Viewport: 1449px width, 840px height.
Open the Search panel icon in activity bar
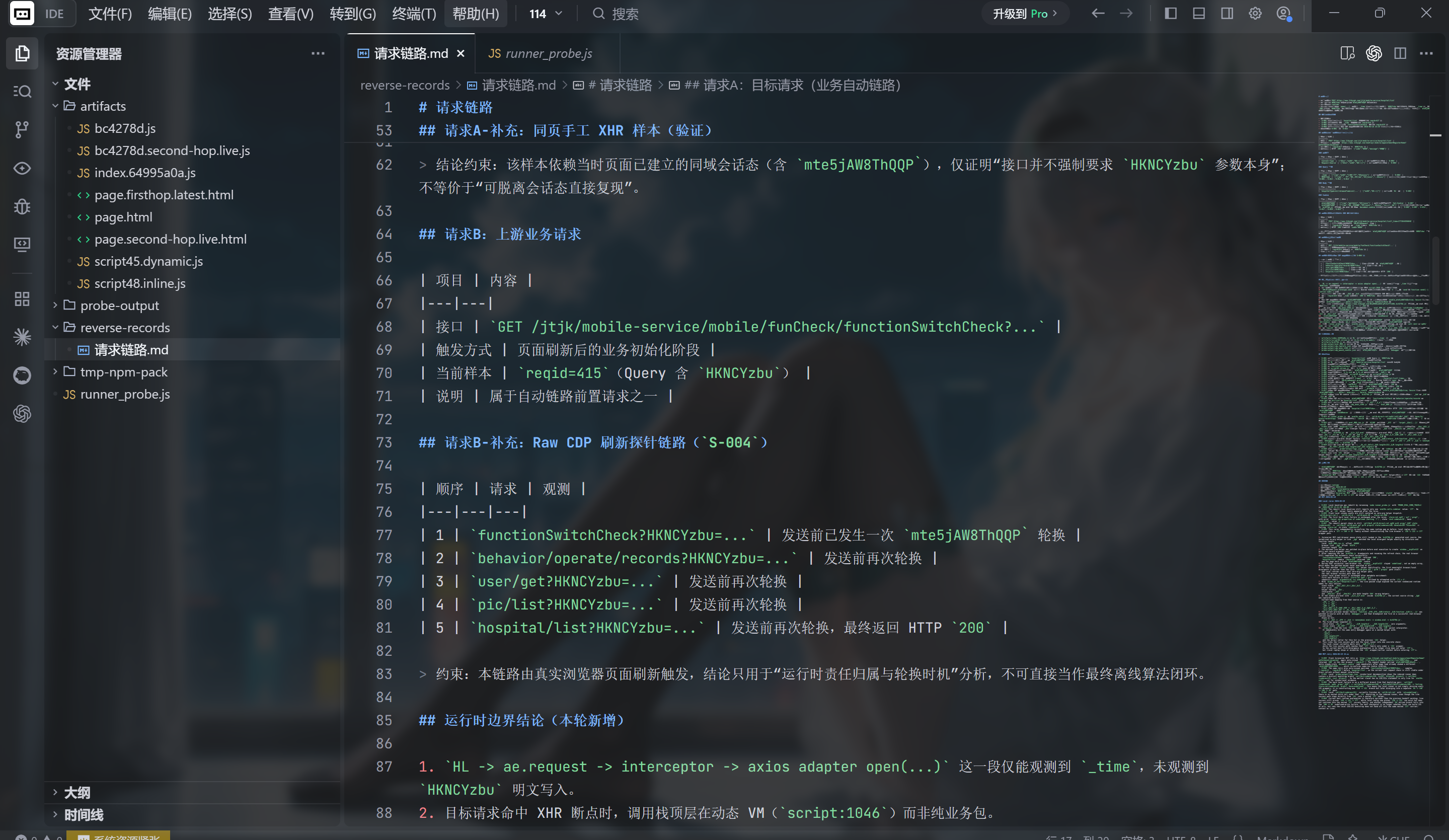[x=22, y=92]
